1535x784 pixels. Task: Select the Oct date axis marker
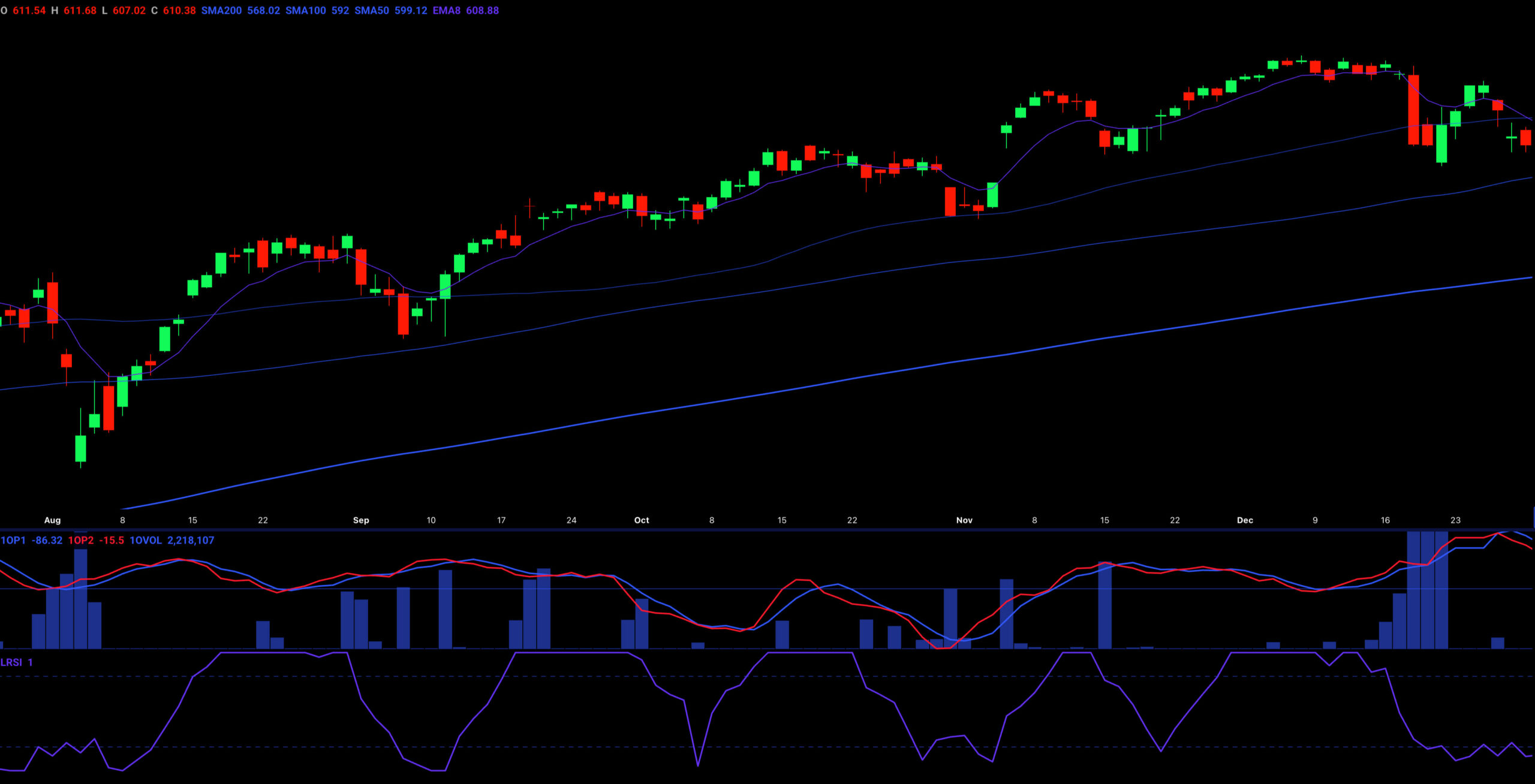pos(642,520)
